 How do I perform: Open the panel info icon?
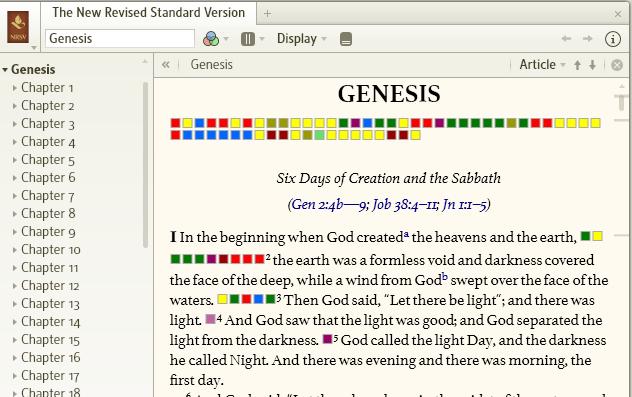point(613,39)
